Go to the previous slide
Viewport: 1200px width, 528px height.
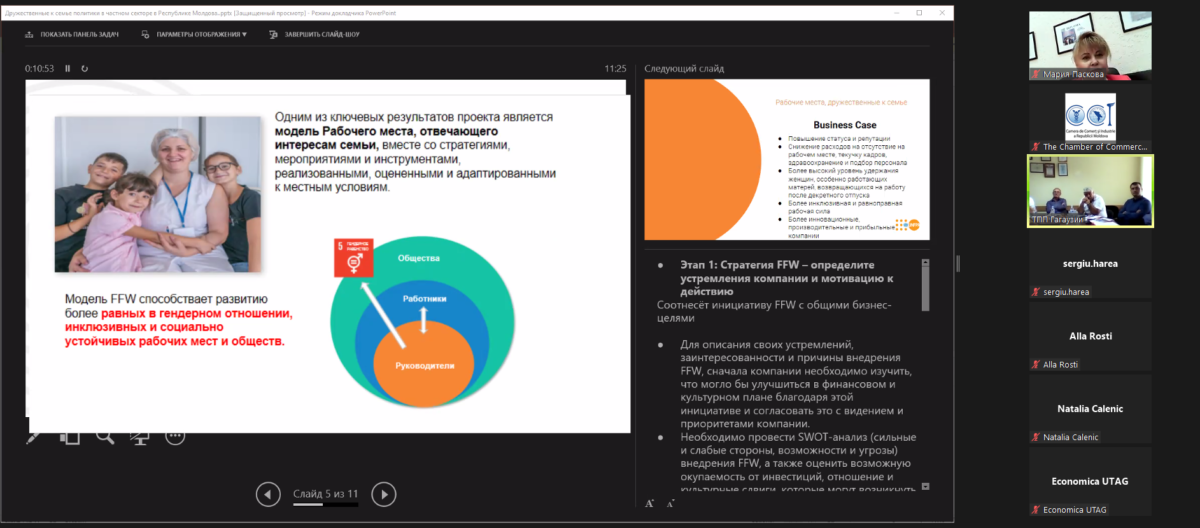[268, 494]
